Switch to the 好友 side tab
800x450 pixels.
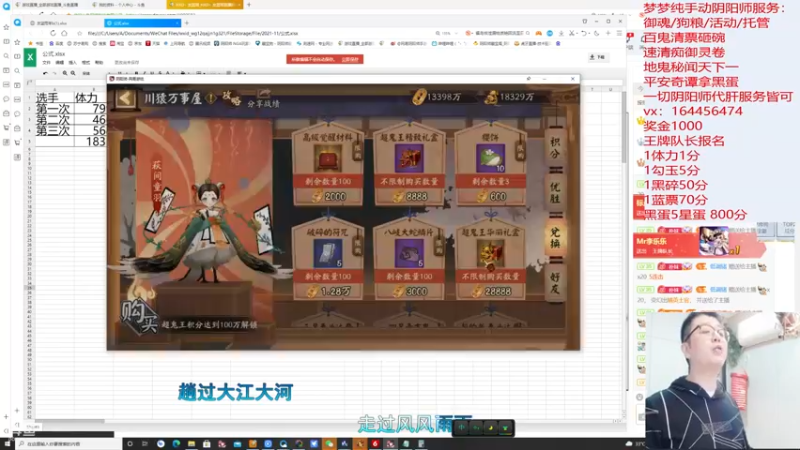coord(555,283)
